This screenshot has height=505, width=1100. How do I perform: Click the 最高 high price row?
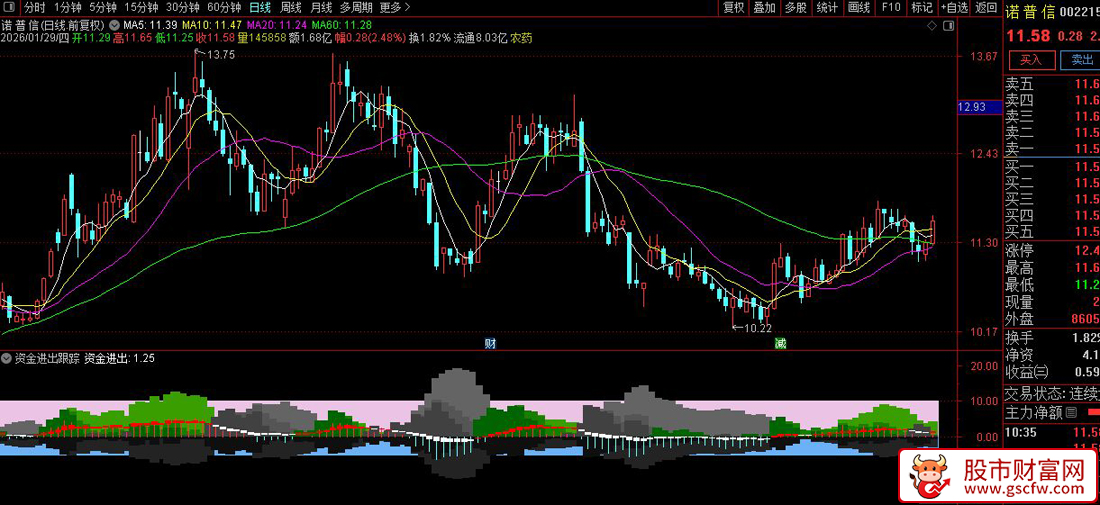pyautogui.click(x=1052, y=268)
